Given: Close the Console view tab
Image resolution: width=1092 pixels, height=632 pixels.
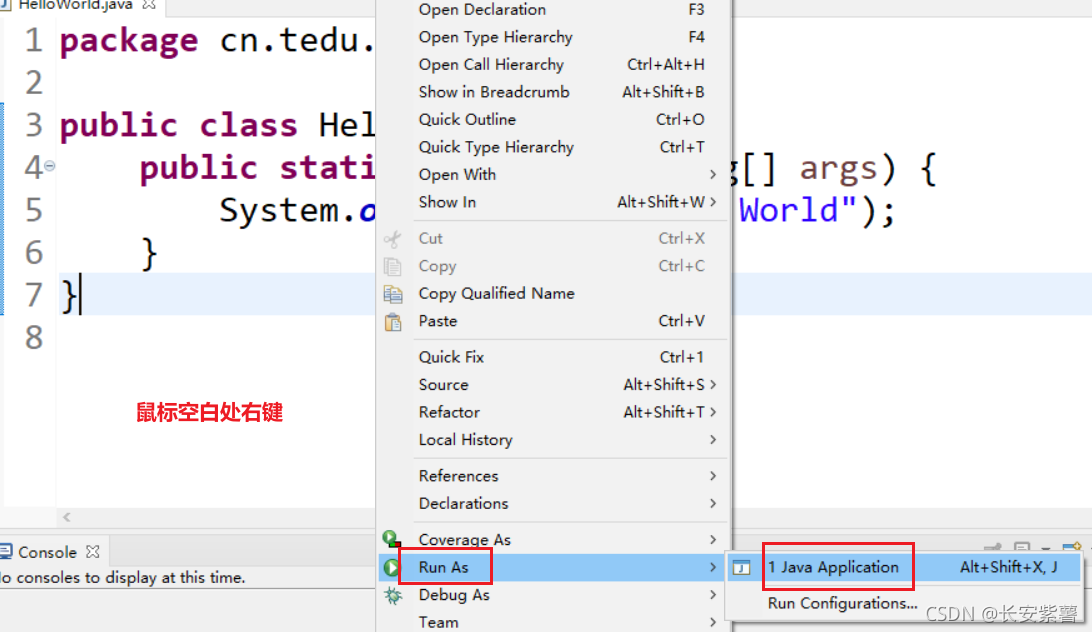Looking at the screenshot, I should click(93, 551).
